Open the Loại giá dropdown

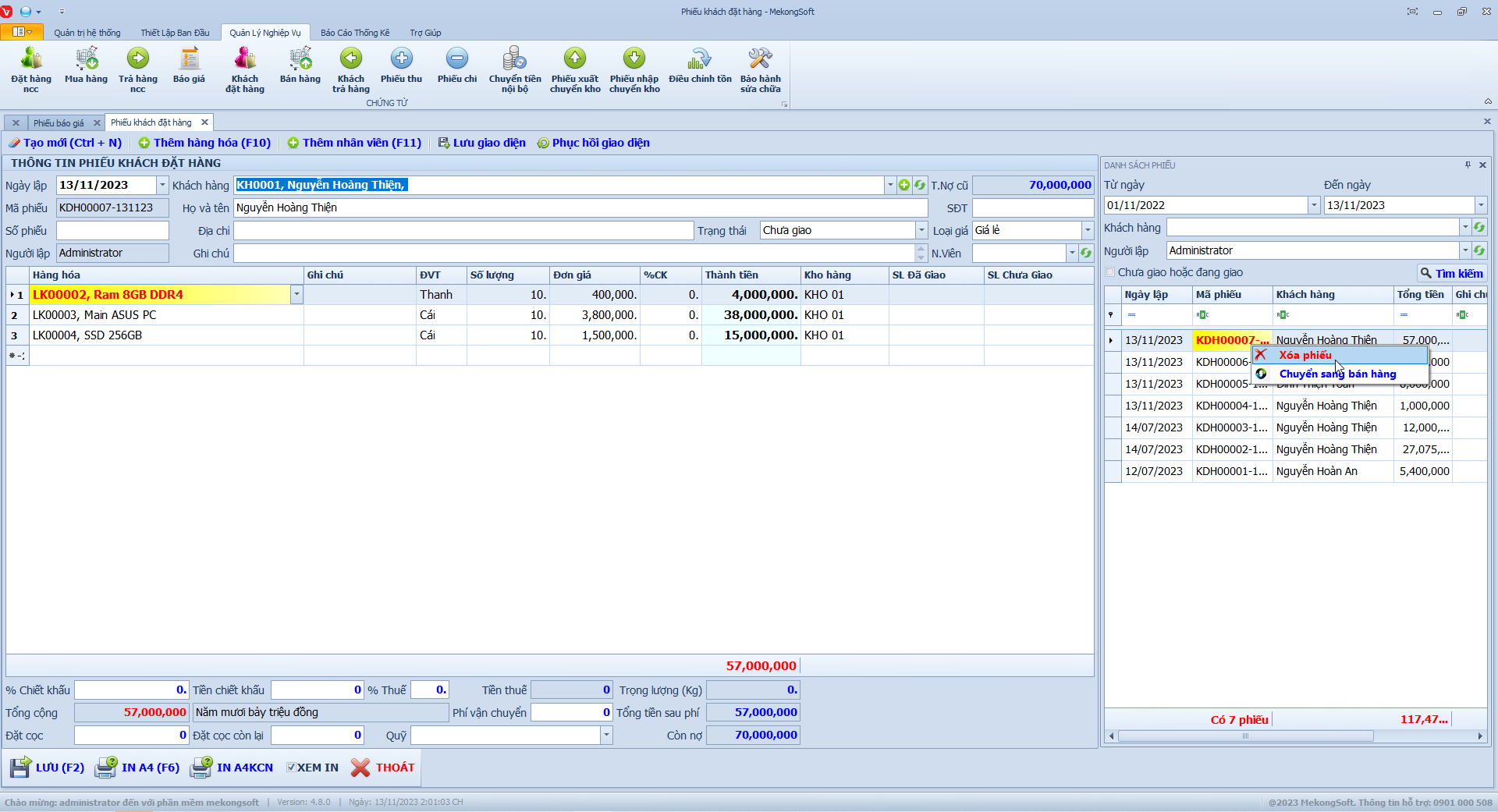click(x=1088, y=231)
